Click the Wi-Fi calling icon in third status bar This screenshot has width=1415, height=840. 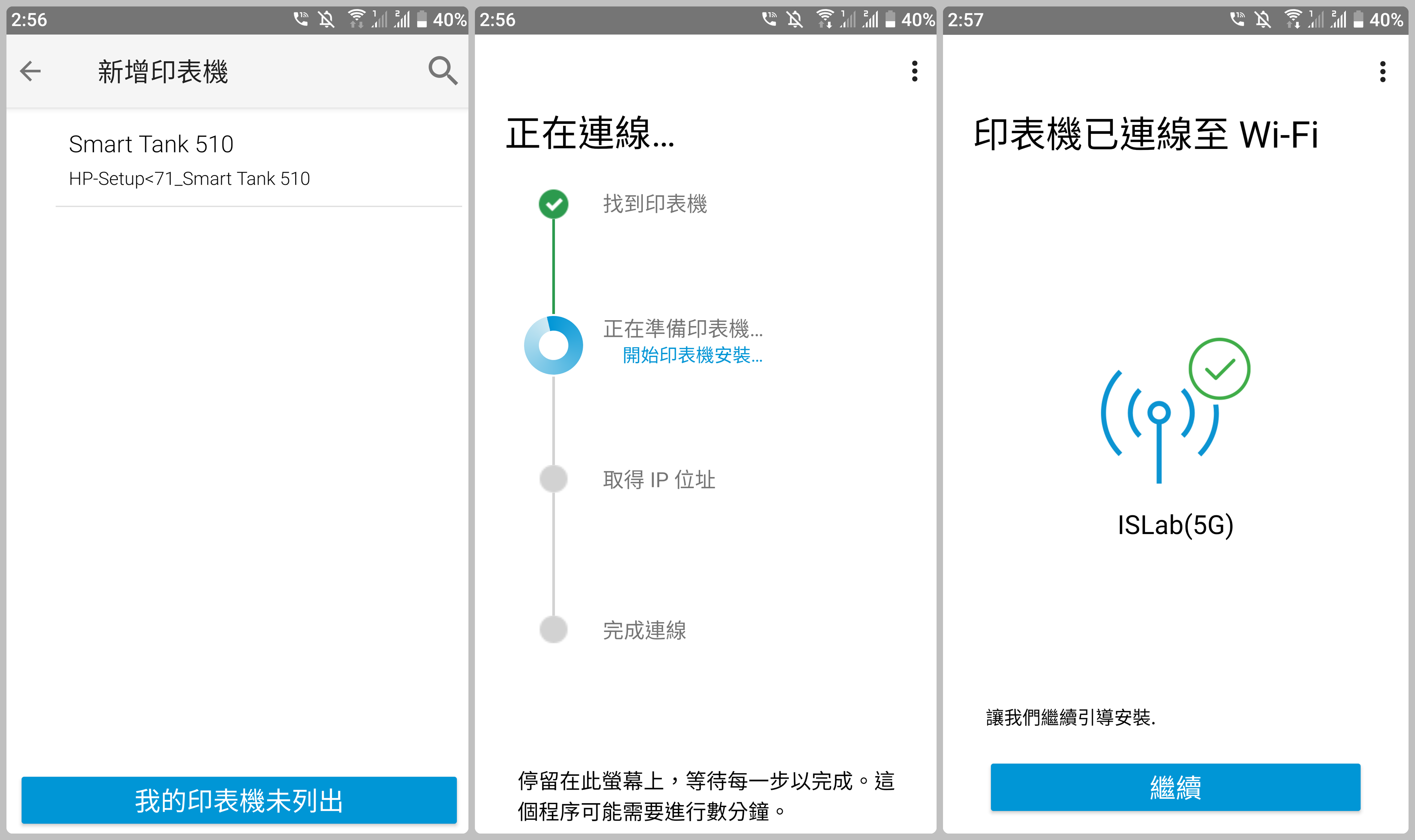[1237, 19]
